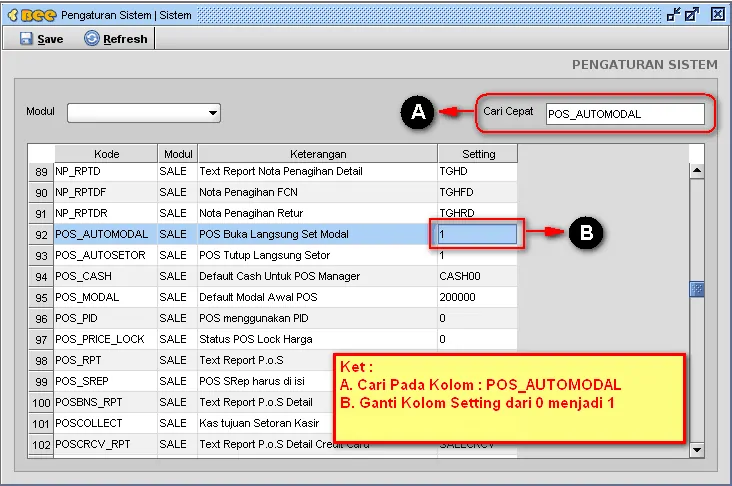Select the POS_AUTOMODAL code cell
732x486 pixels.
(x=106, y=234)
